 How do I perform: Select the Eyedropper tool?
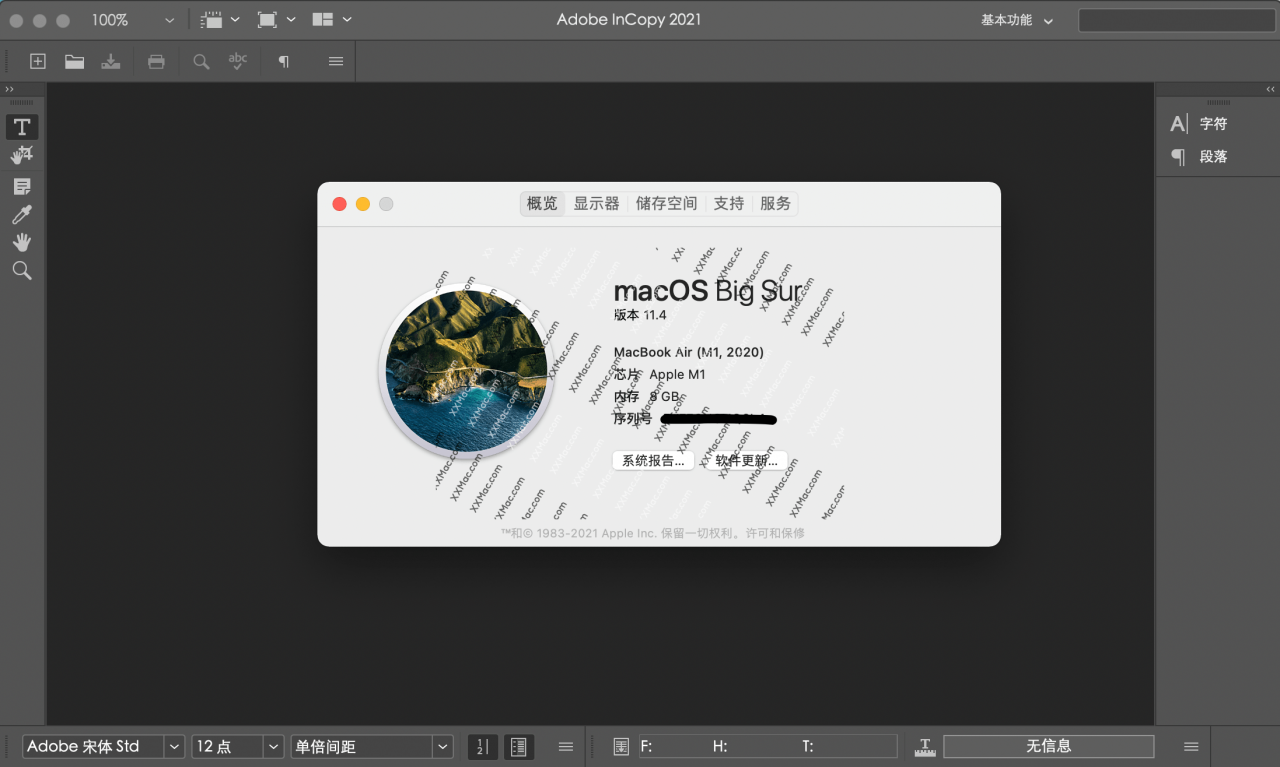(x=22, y=214)
